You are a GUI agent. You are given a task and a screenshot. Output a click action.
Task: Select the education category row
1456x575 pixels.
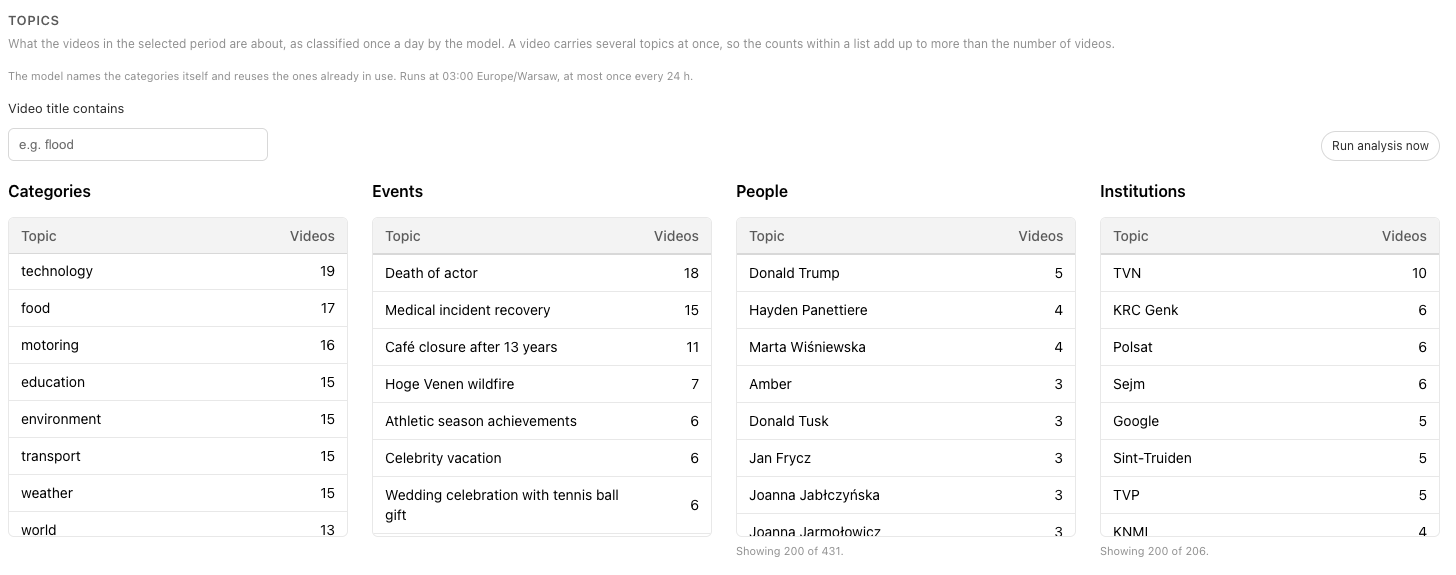(x=178, y=382)
